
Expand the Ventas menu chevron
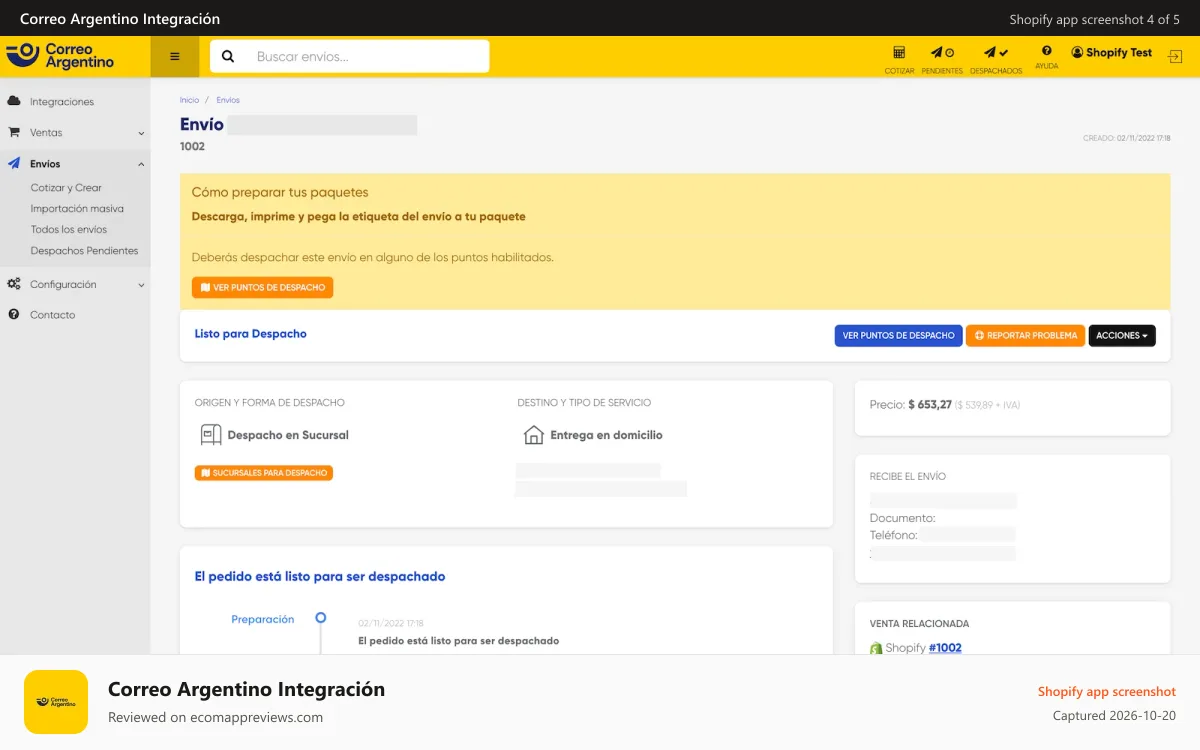(141, 133)
